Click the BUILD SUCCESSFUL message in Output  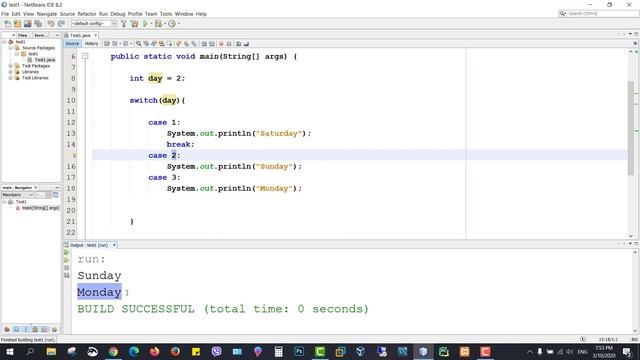[x=223, y=309]
